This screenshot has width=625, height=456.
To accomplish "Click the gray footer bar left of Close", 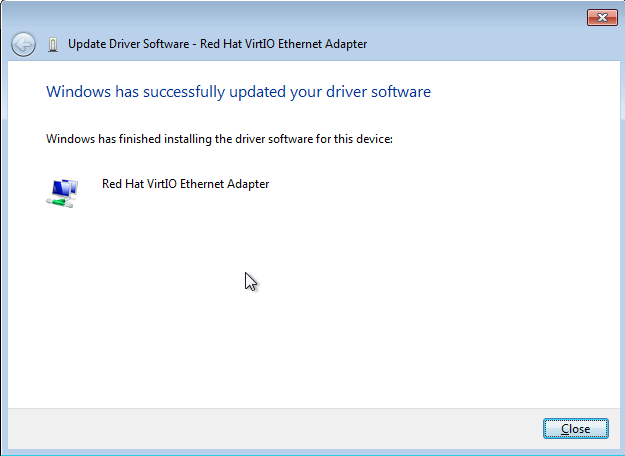I will pyautogui.click(x=270, y=428).
